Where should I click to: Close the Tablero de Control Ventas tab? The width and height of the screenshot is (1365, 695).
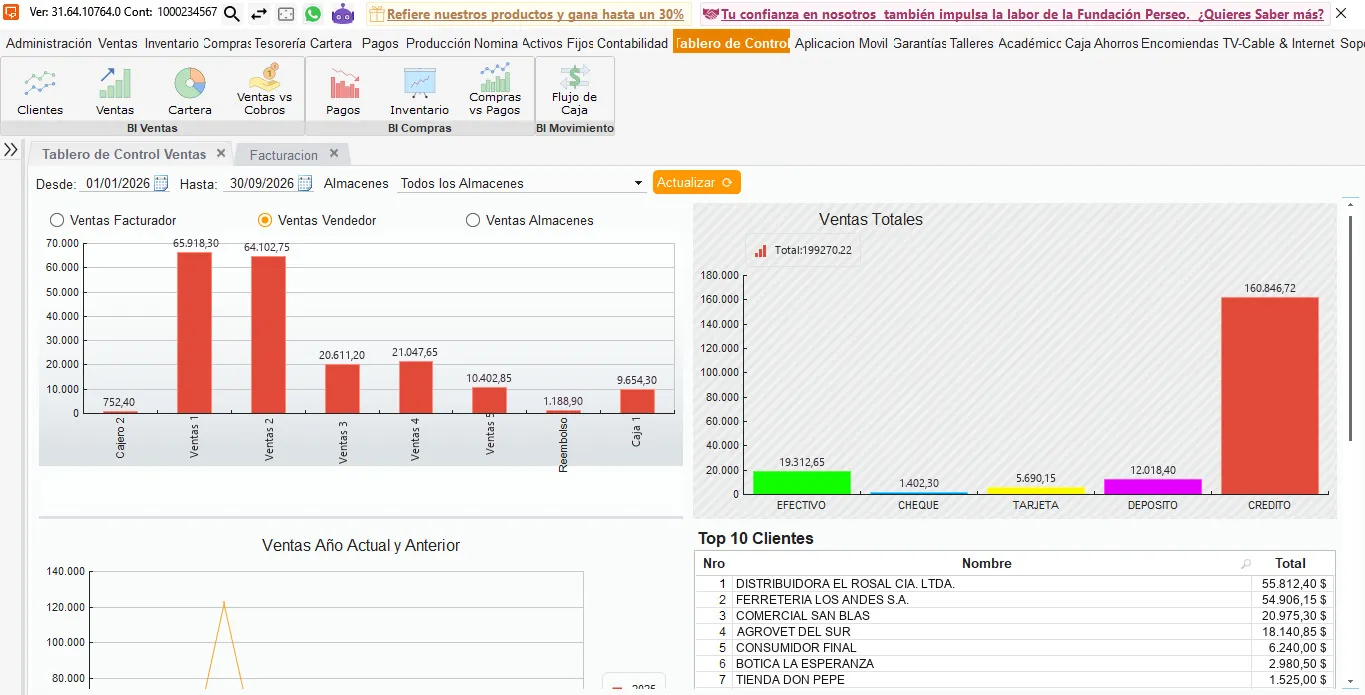[x=221, y=153]
